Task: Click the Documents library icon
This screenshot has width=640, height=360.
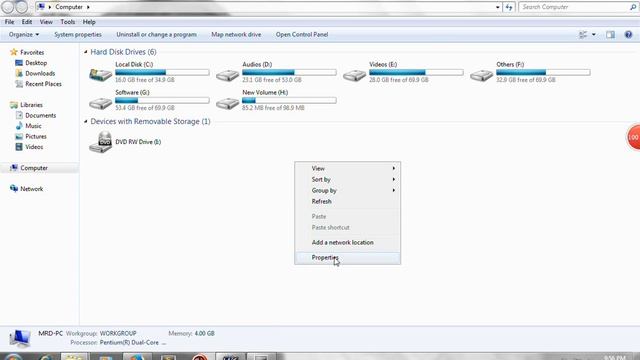Action: tap(19, 116)
